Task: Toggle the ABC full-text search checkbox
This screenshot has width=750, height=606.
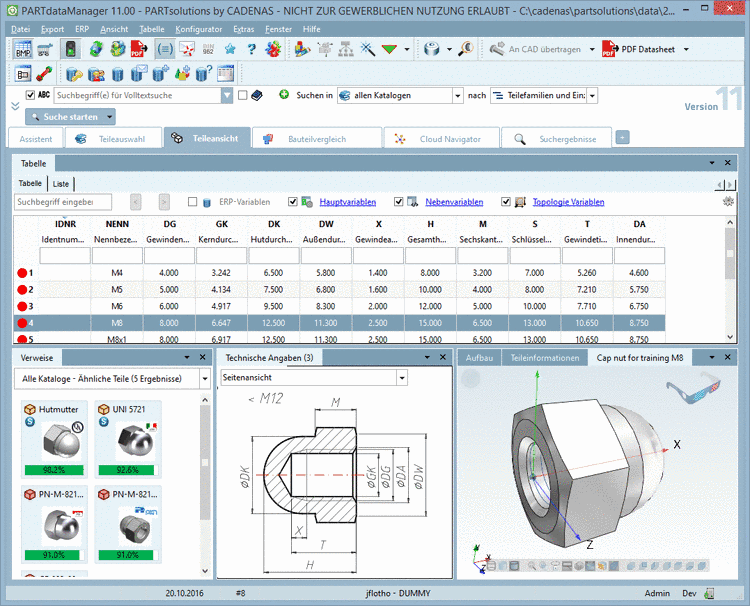Action: tap(30, 95)
